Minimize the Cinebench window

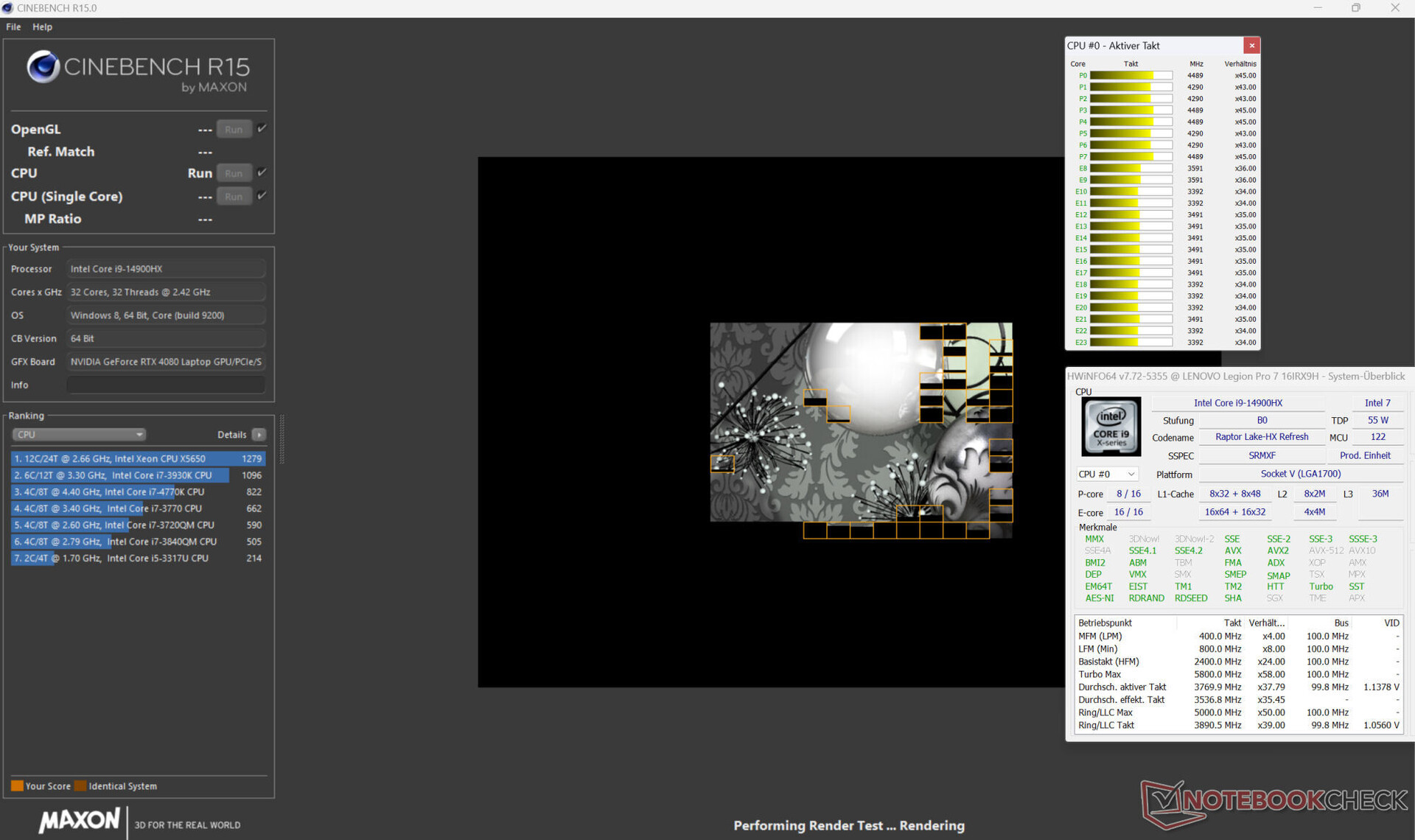pyautogui.click(x=1318, y=8)
